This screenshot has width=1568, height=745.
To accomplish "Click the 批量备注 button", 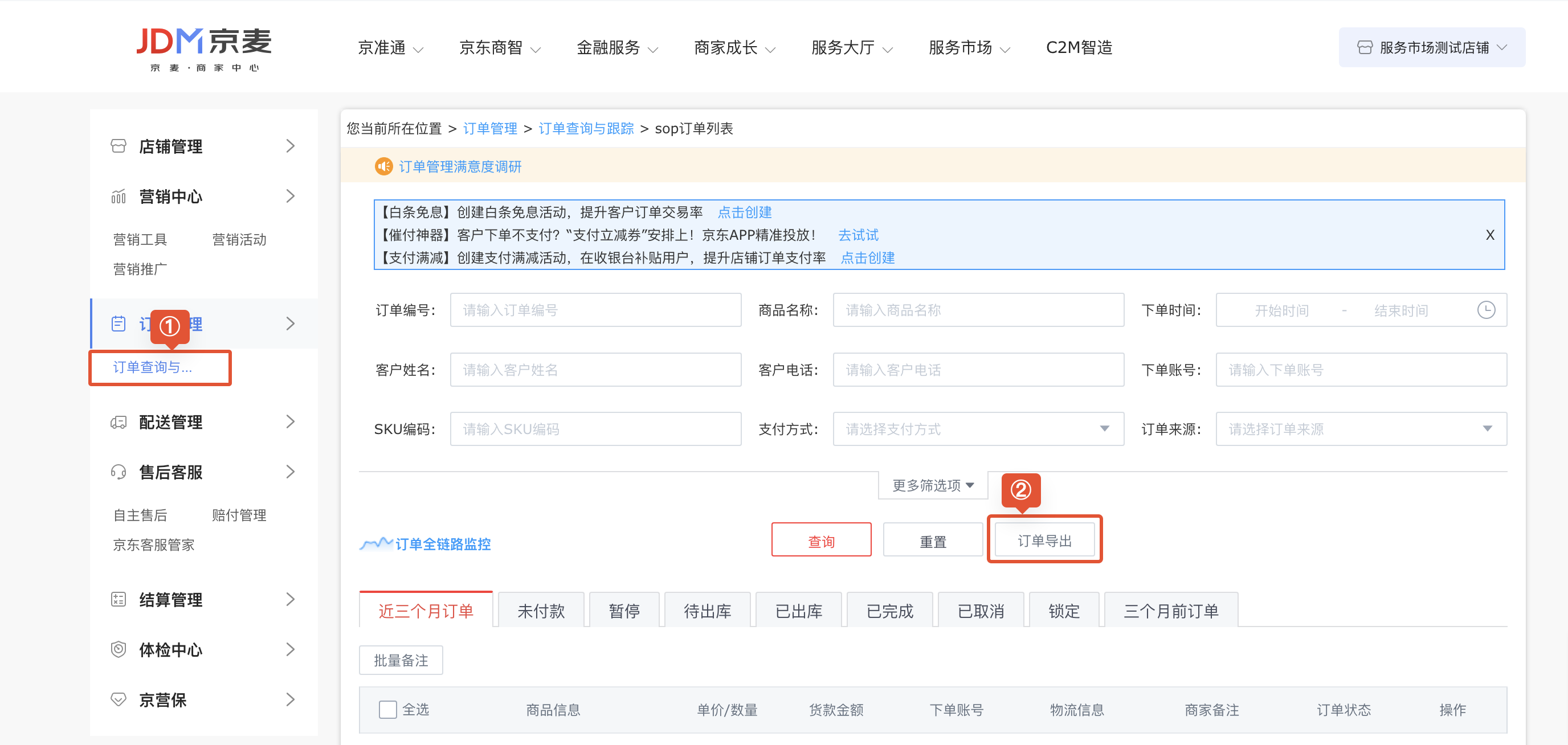I will pyautogui.click(x=401, y=660).
